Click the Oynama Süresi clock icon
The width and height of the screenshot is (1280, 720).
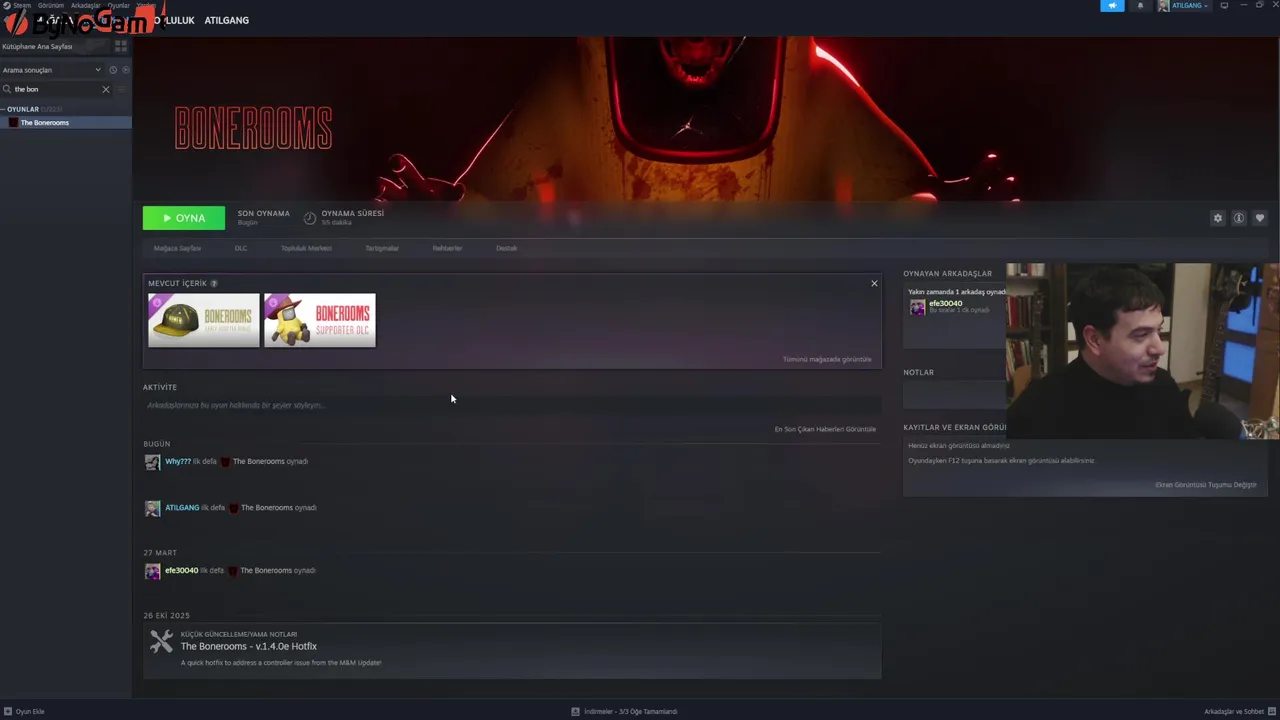(310, 218)
